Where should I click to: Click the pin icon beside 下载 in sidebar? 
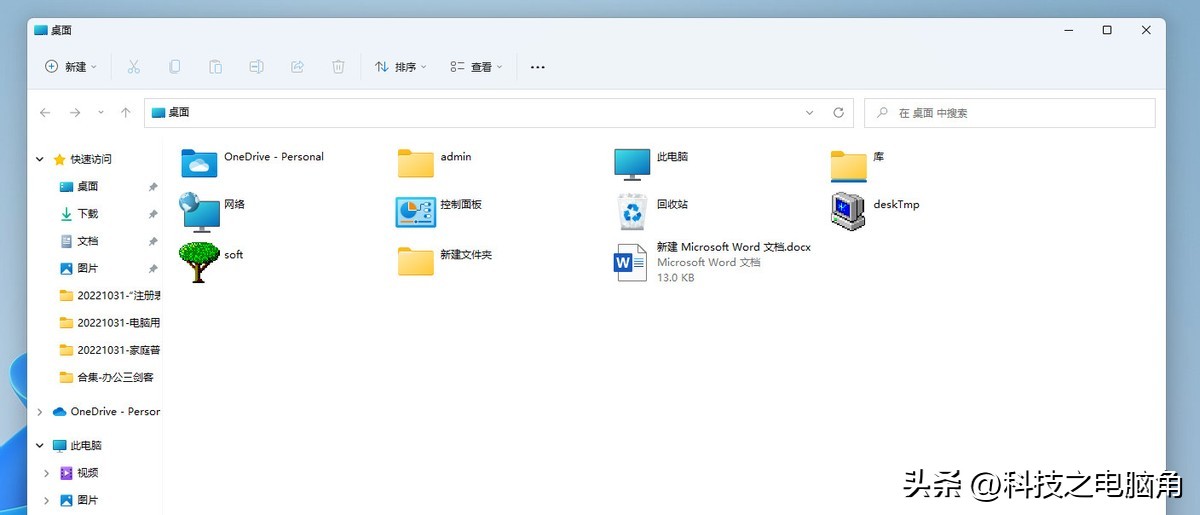point(152,213)
